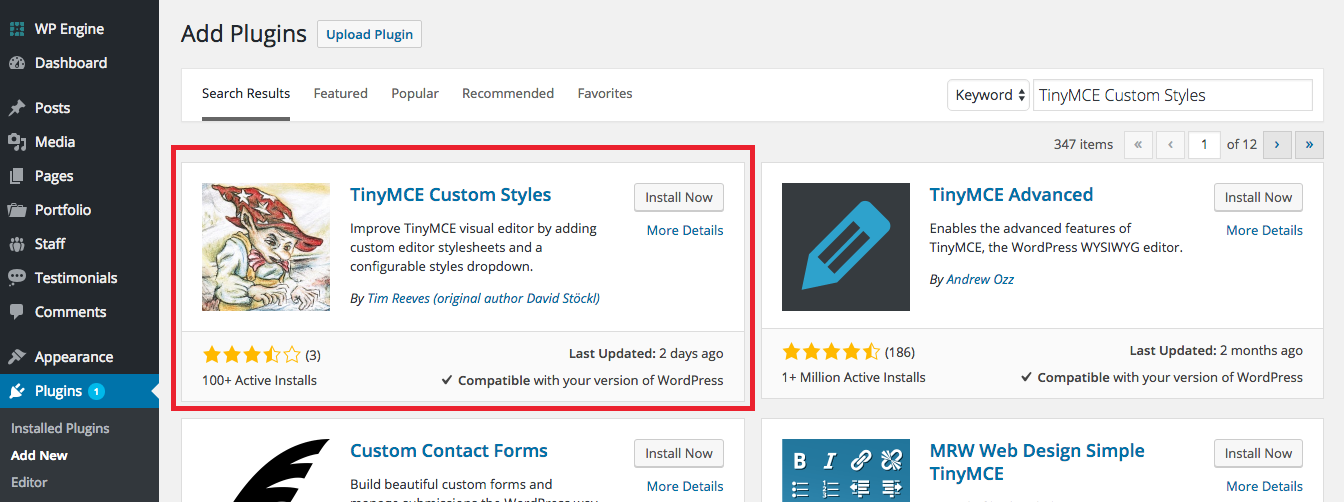Image resolution: width=1344 pixels, height=502 pixels.
Task: Click "100+ Active Installs" text
Action: (259, 380)
